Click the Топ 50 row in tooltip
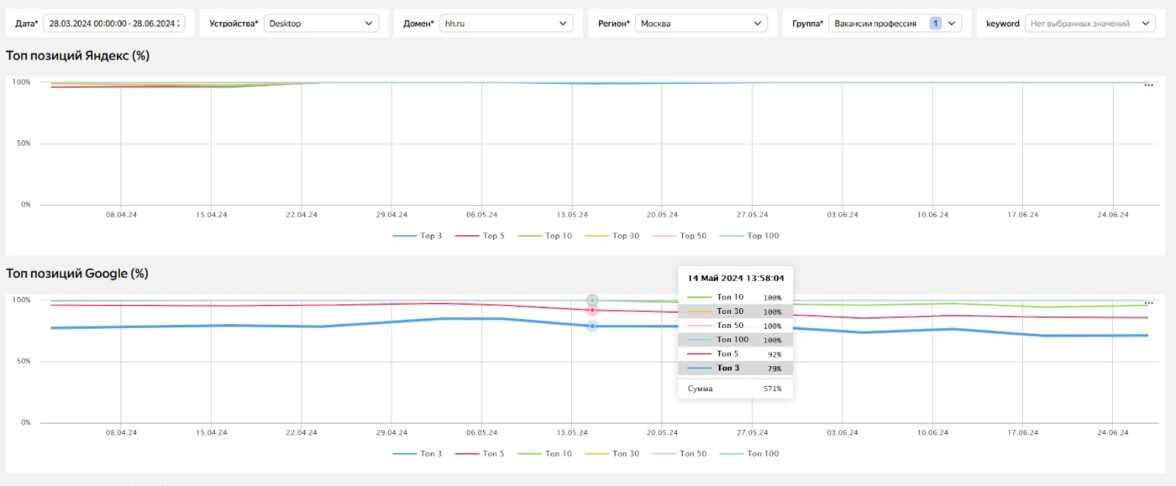Screen dimensions: 1176x486 point(736,326)
